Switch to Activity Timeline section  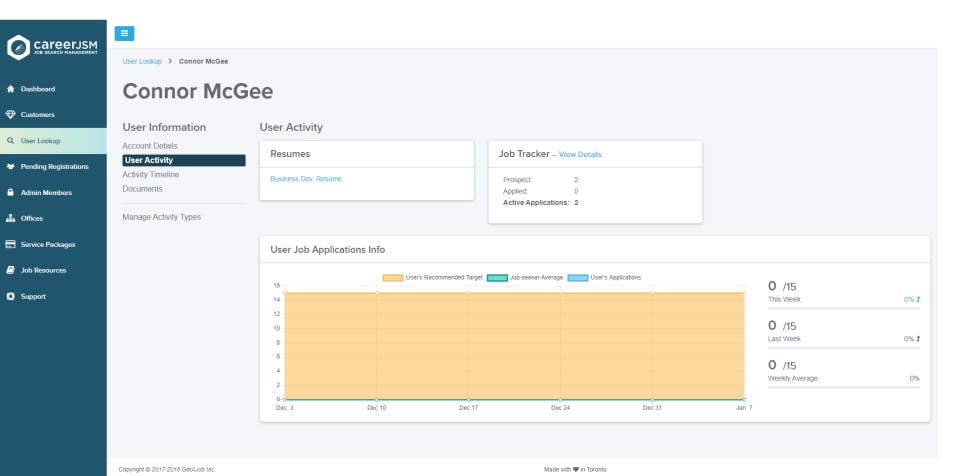coord(151,174)
